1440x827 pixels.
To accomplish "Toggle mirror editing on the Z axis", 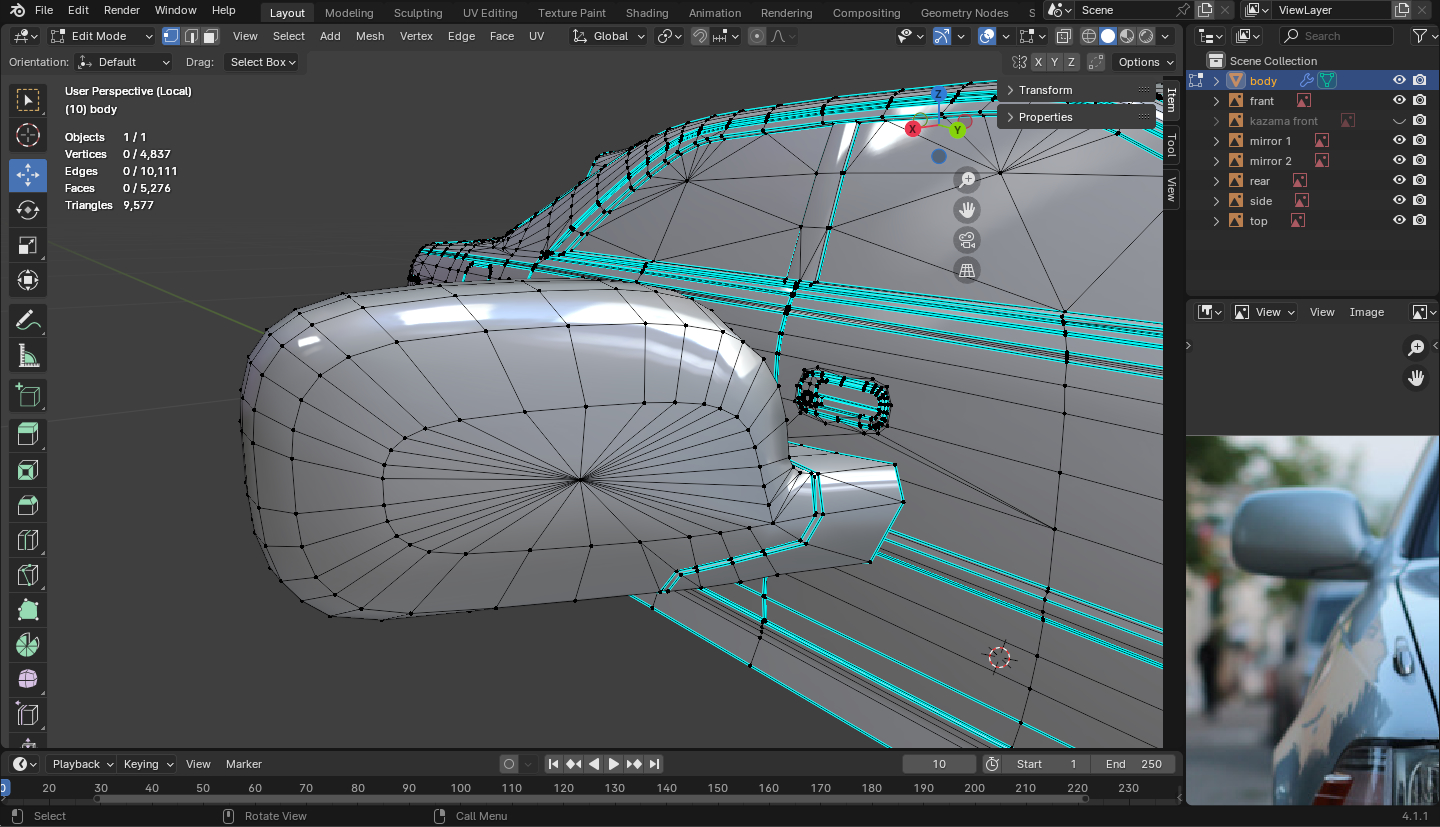I will (1072, 62).
